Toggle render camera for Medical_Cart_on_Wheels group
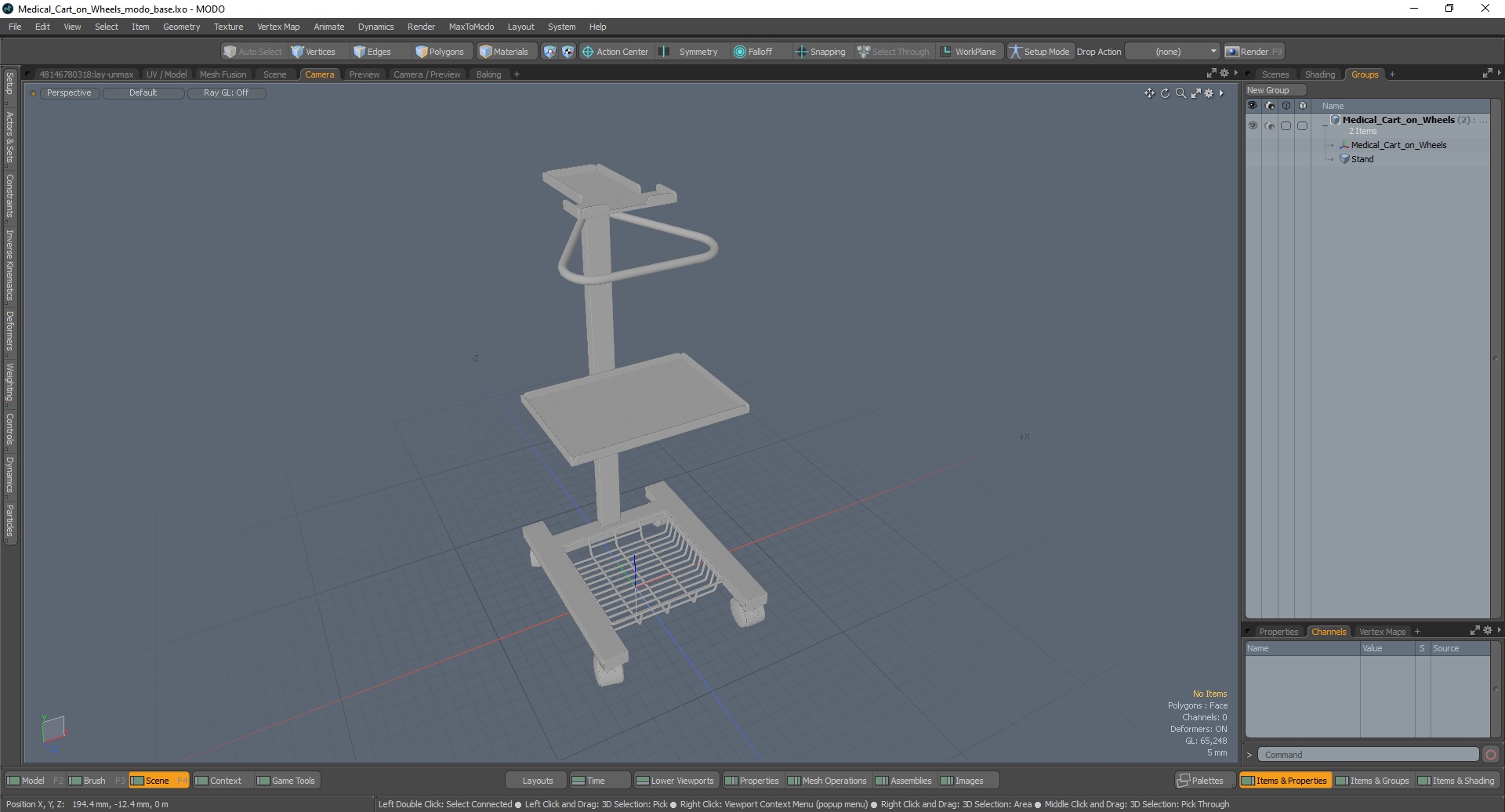 coord(1270,125)
